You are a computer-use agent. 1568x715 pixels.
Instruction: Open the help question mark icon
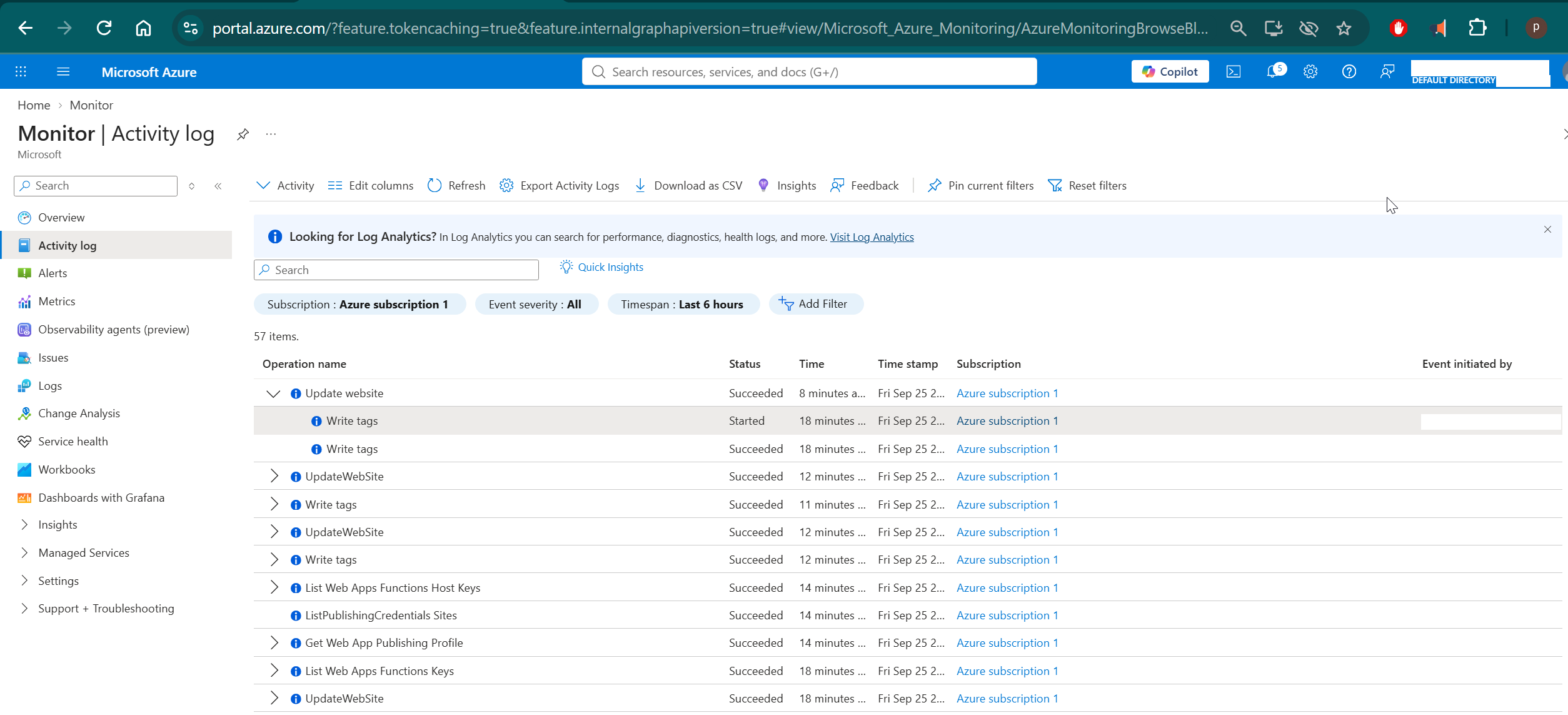(x=1349, y=72)
